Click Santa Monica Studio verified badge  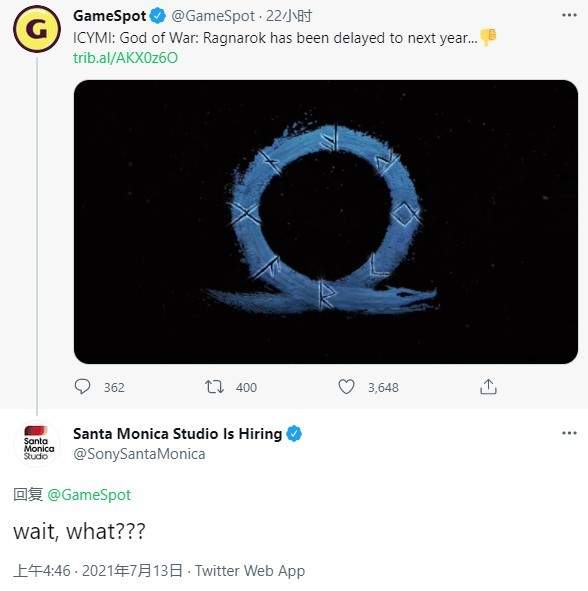[294, 434]
